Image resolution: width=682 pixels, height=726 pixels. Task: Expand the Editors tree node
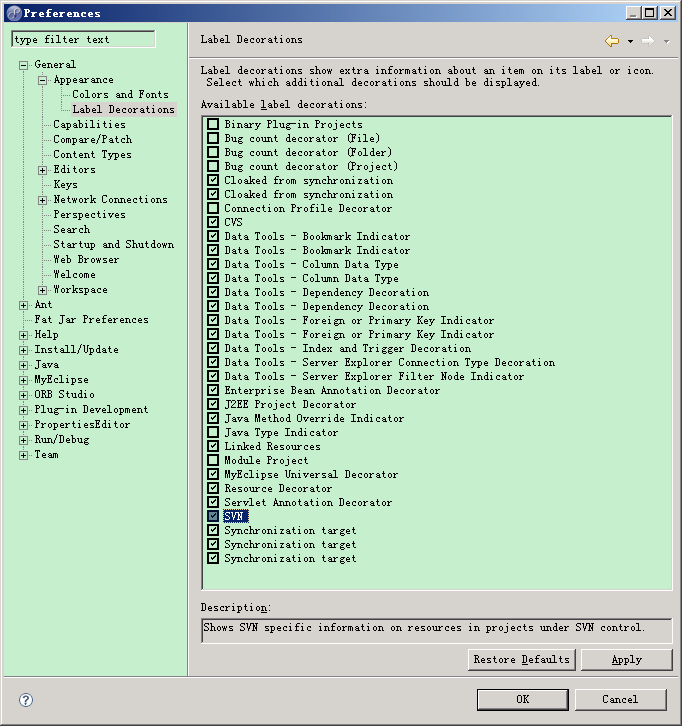42,170
